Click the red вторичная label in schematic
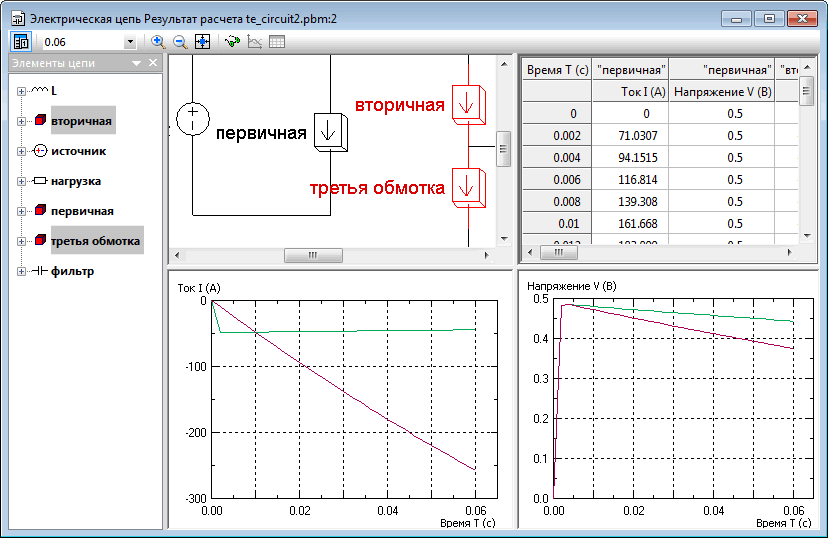 (x=400, y=105)
